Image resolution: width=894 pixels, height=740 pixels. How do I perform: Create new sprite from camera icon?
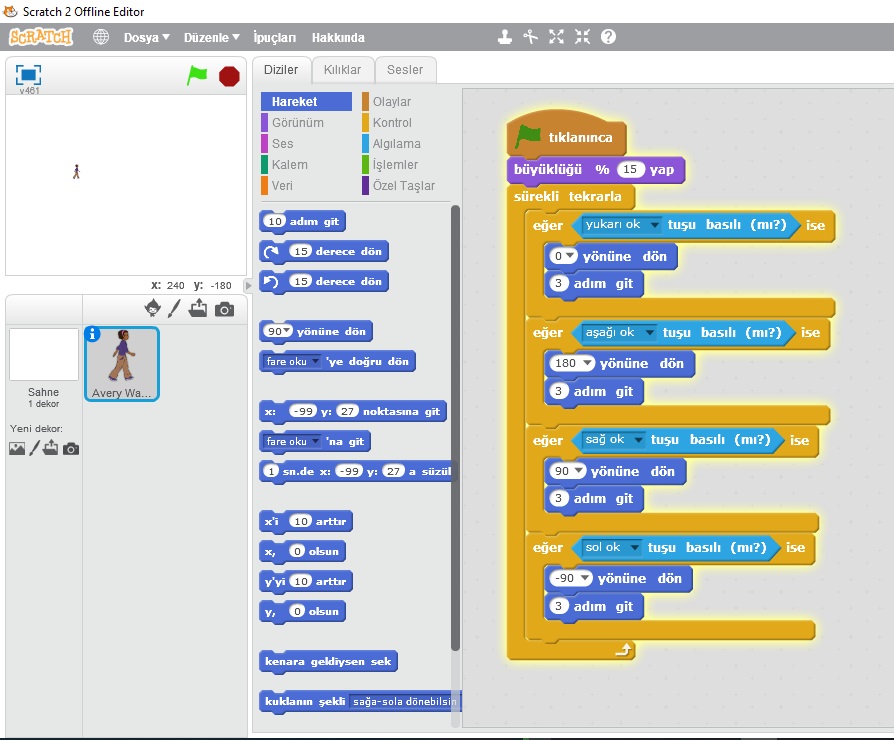tap(224, 309)
